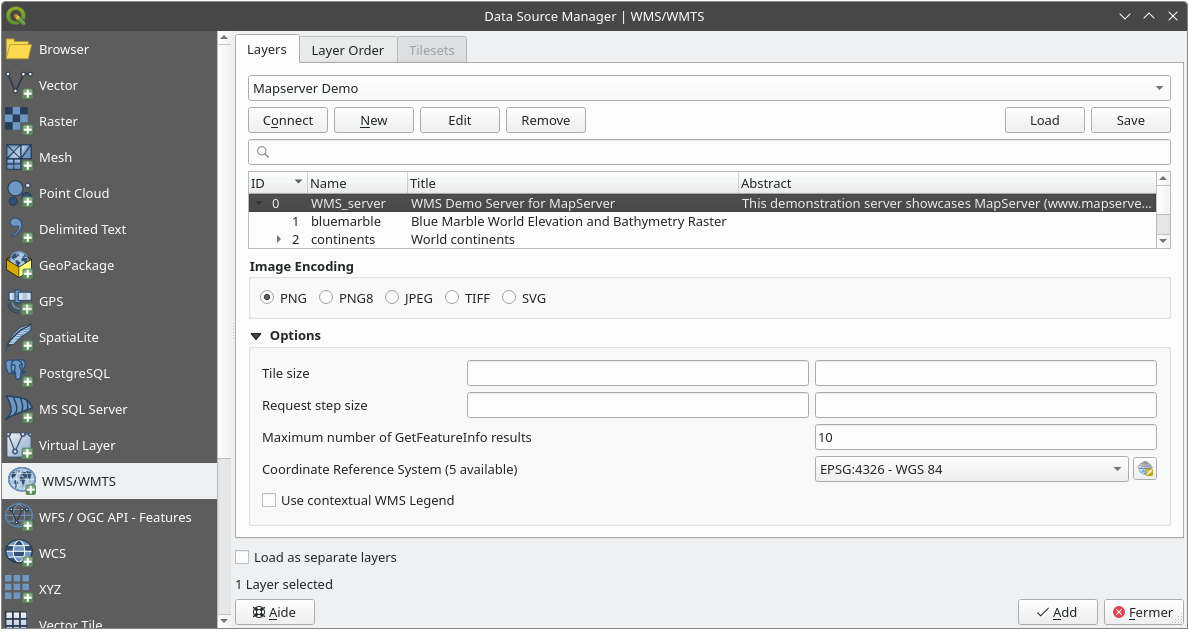1189x637 pixels.
Task: Open the Coordinate Reference System dropdown
Action: pyautogui.click(x=972, y=469)
